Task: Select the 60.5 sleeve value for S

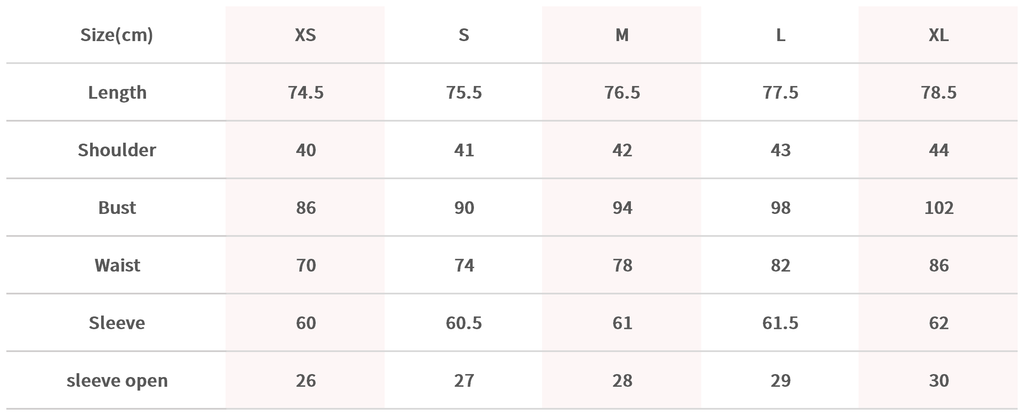Action: (463, 323)
